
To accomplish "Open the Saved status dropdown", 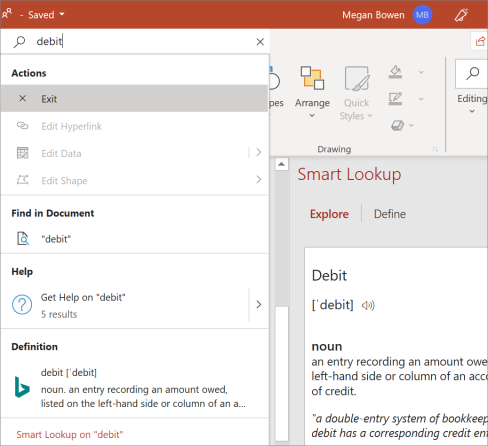I will (x=46, y=15).
